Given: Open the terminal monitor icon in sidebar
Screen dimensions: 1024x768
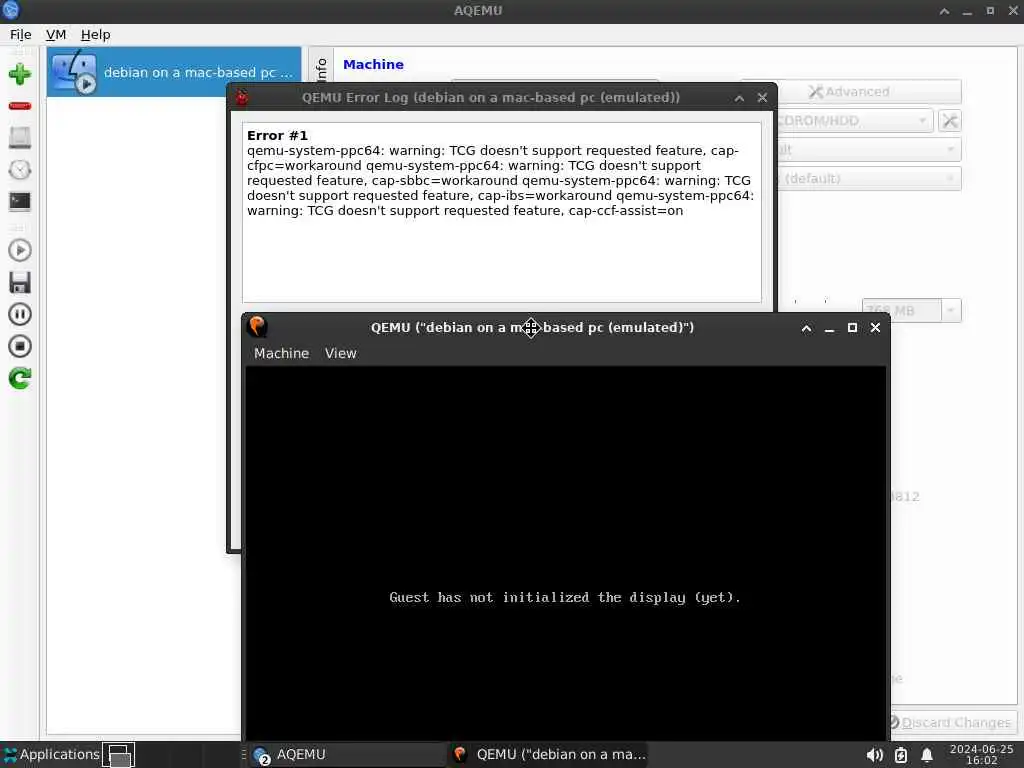Looking at the screenshot, I should coord(20,201).
